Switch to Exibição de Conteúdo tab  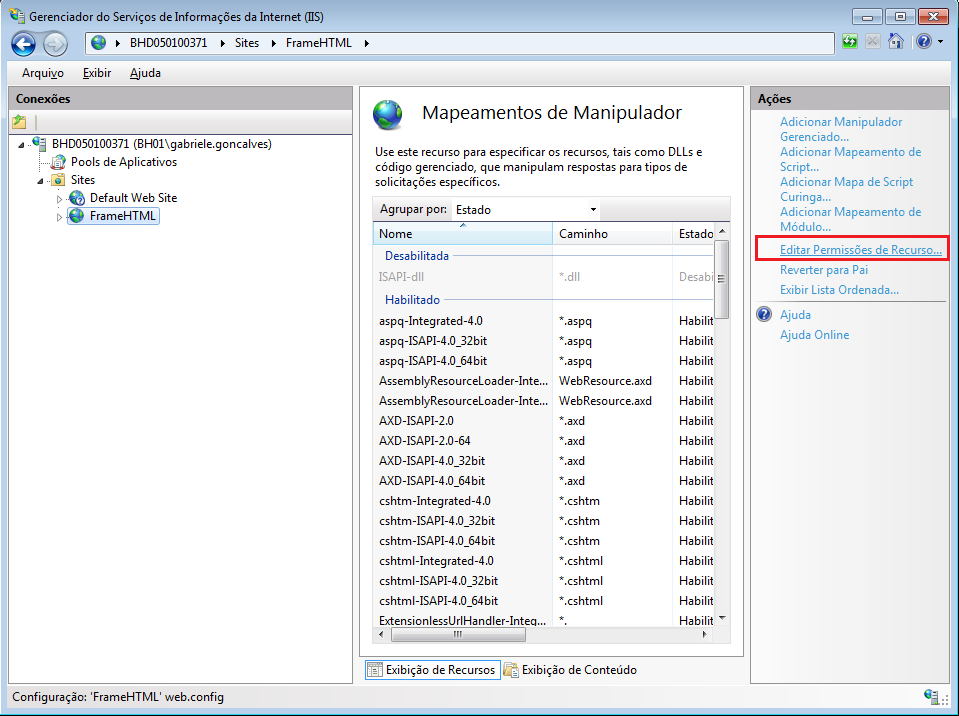570,670
